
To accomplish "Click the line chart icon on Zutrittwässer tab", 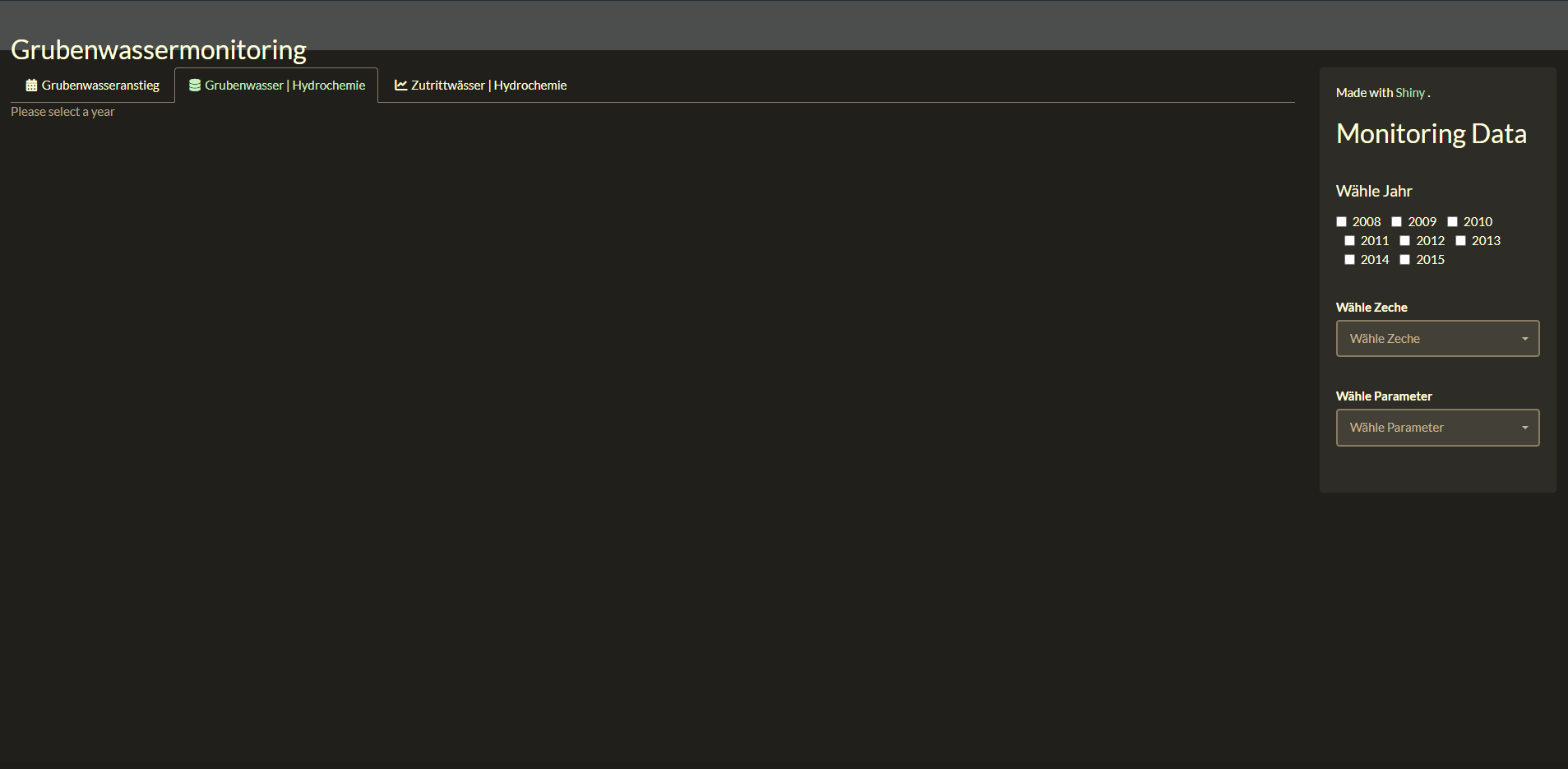I will [400, 86].
